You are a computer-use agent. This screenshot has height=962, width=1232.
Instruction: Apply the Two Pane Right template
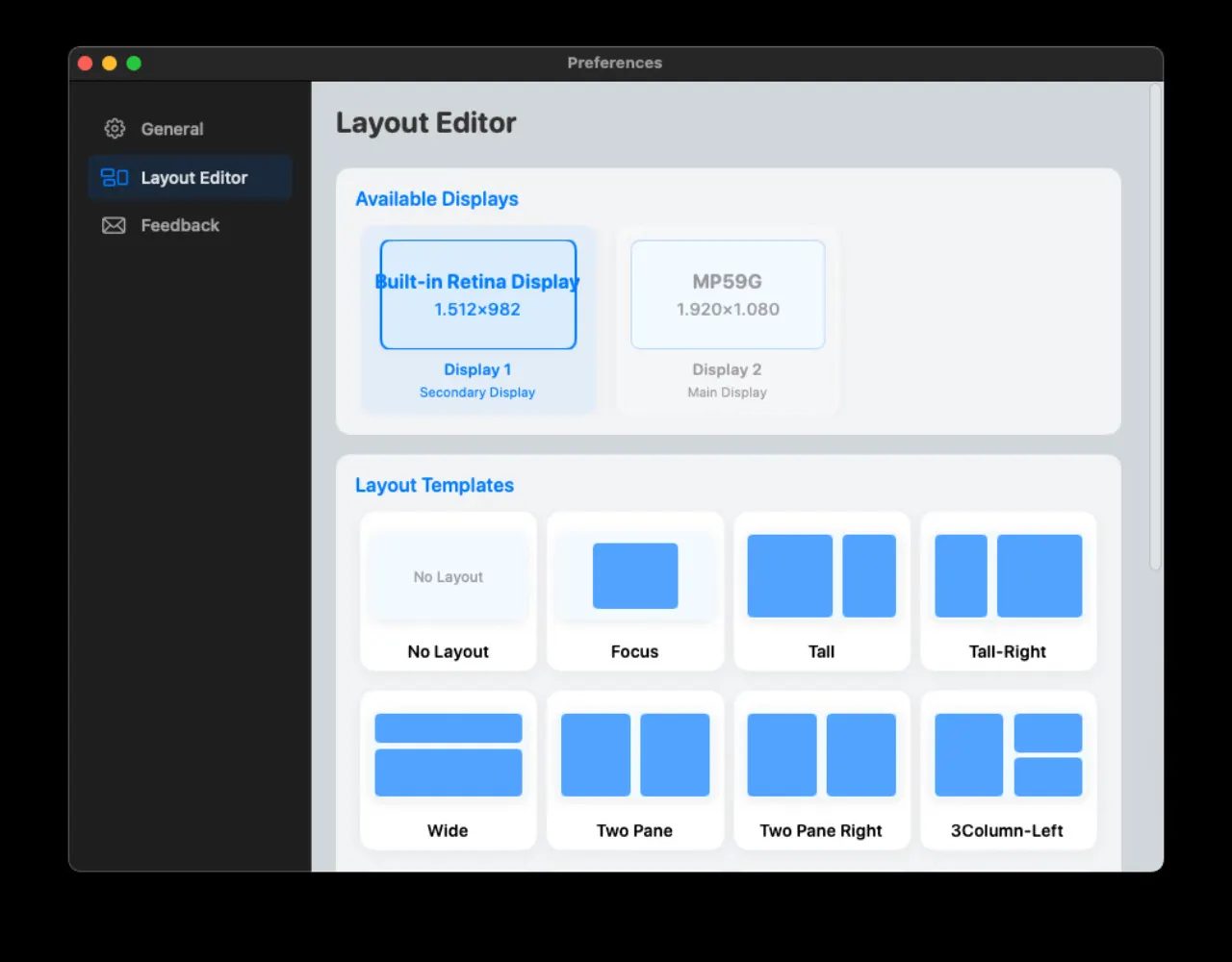pyautogui.click(x=822, y=771)
